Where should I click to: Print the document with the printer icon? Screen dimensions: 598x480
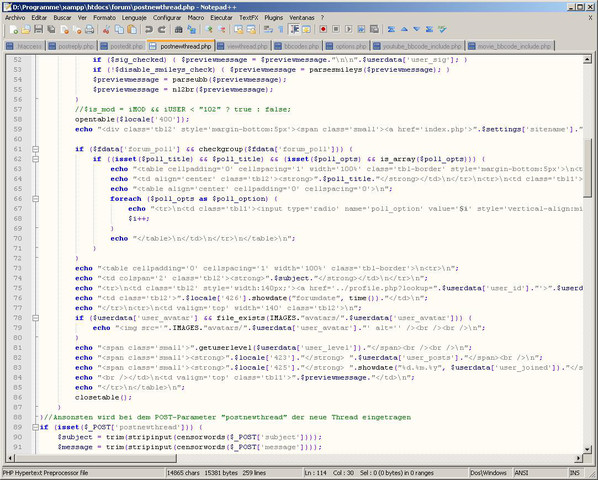coord(90,29)
